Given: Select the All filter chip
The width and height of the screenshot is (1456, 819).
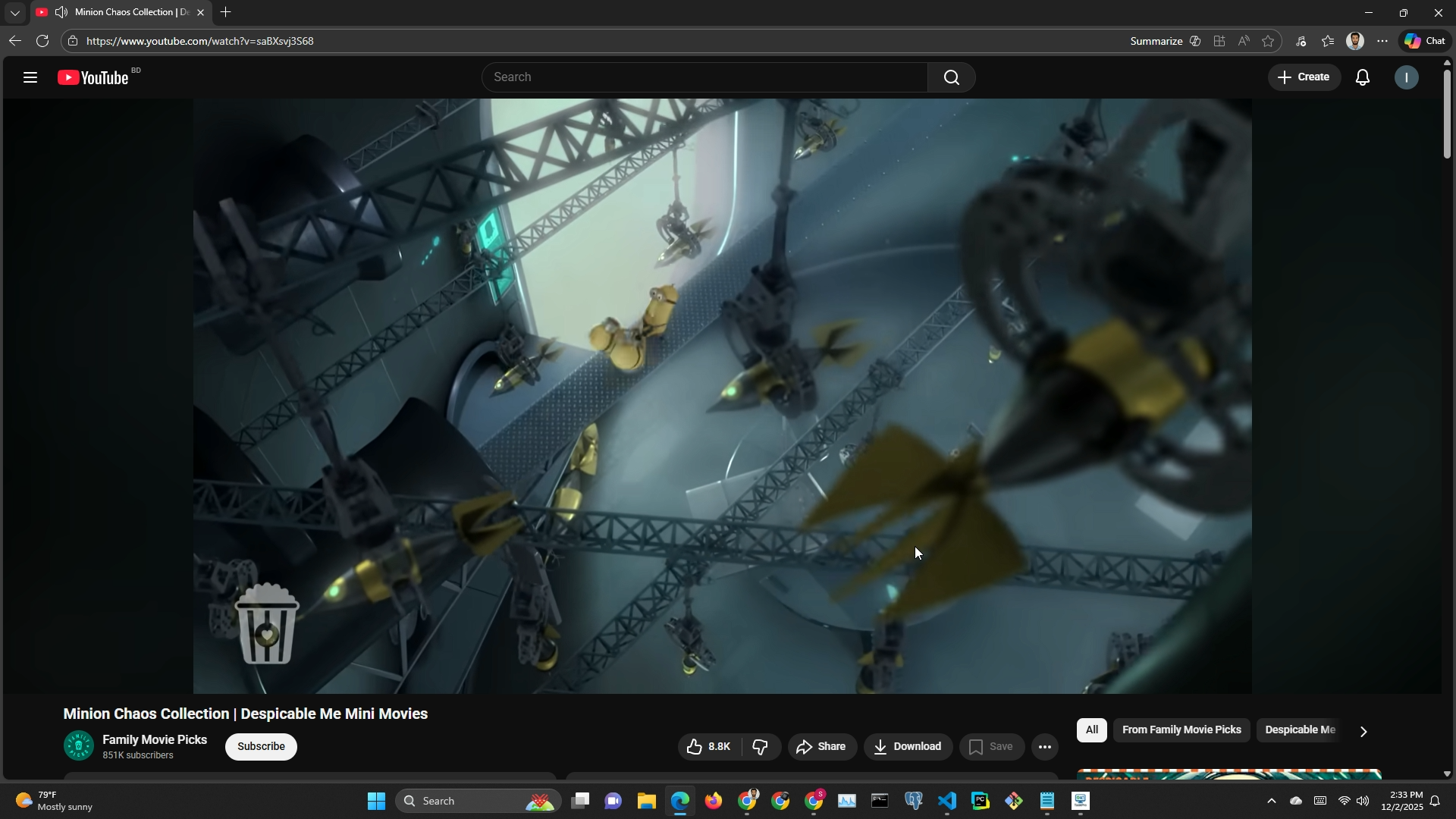Looking at the screenshot, I should coord(1091,730).
